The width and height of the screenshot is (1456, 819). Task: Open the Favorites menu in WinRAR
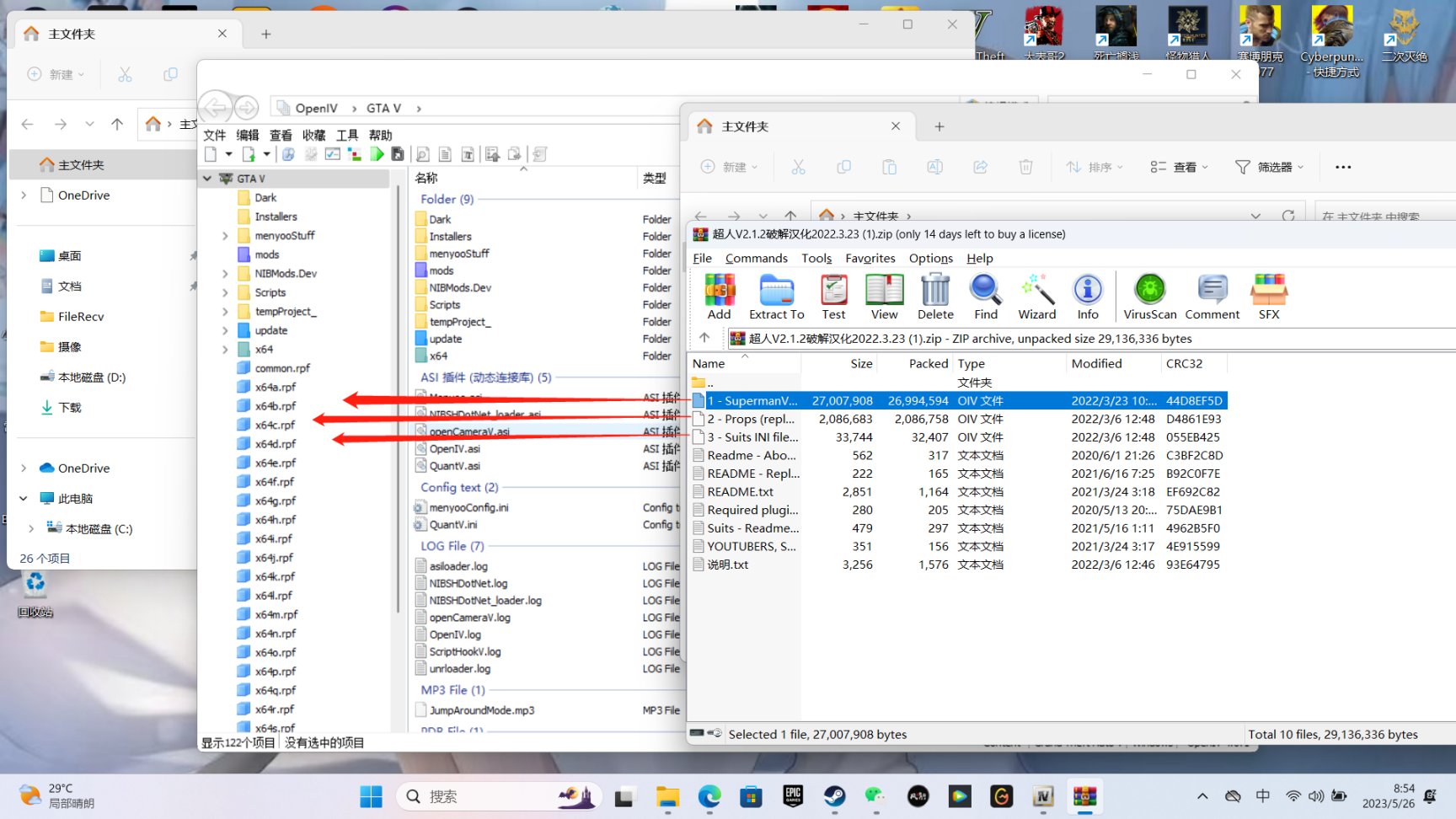pos(870,258)
